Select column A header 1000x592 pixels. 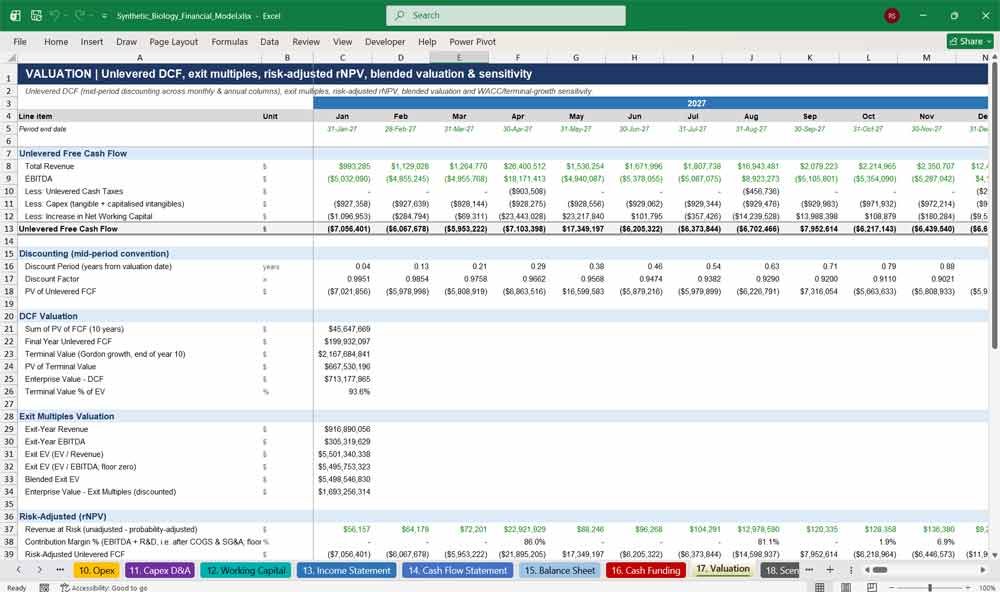click(x=140, y=57)
